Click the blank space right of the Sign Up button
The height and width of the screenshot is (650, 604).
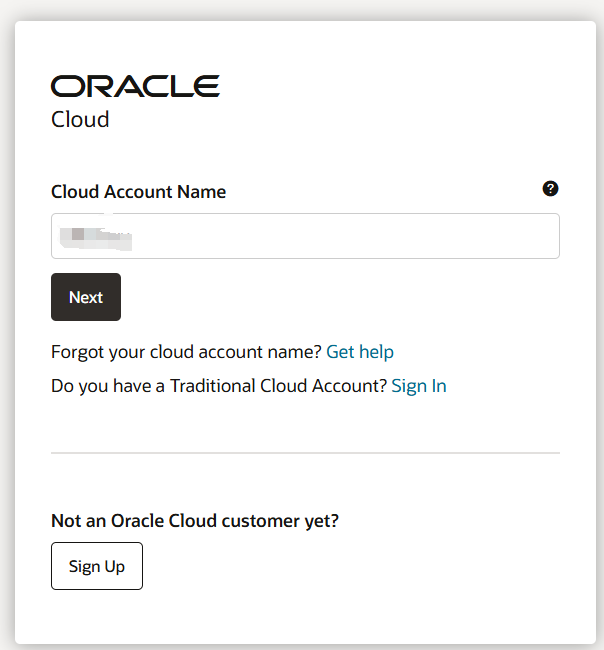point(350,566)
